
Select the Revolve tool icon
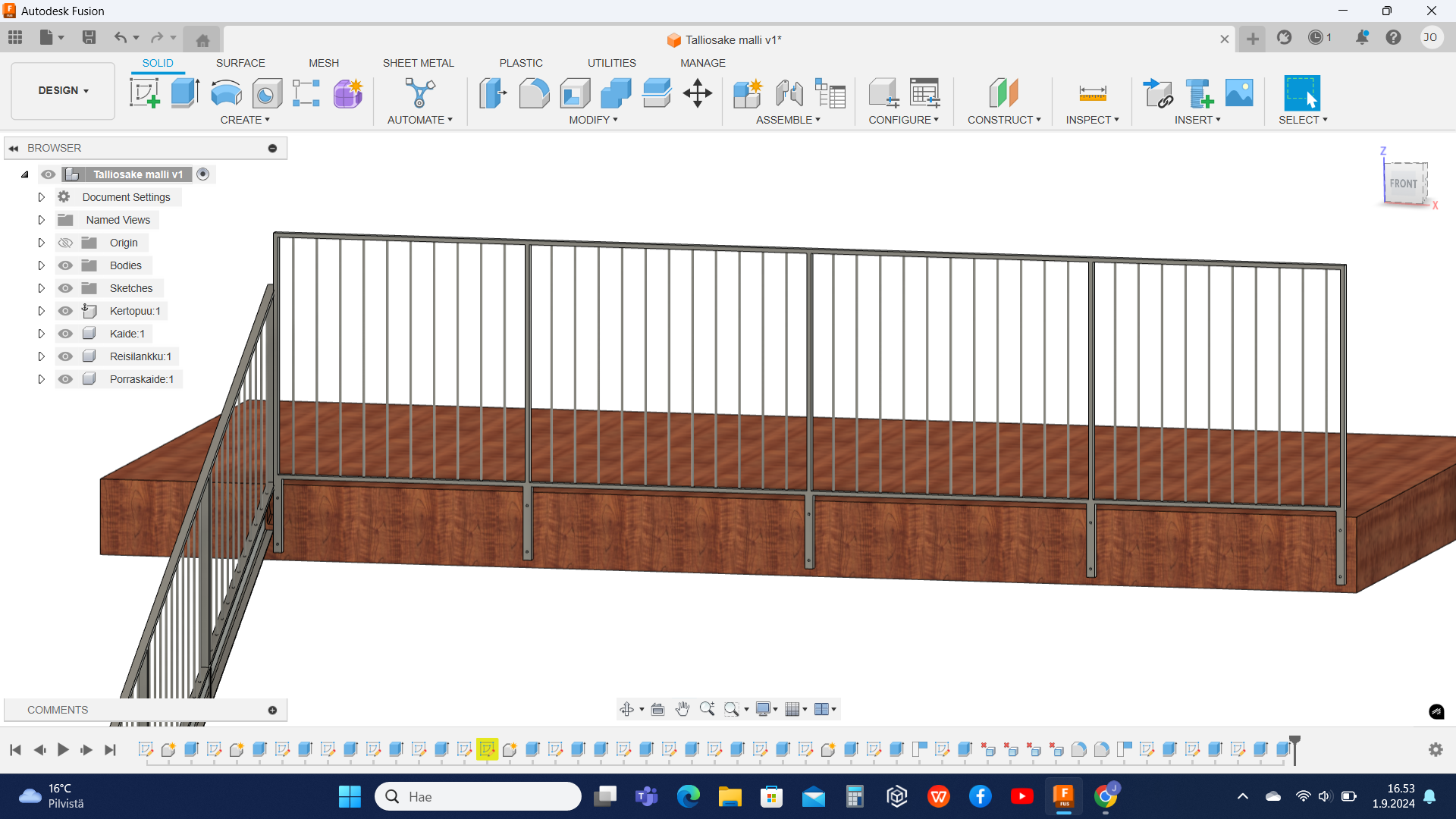coord(226,93)
